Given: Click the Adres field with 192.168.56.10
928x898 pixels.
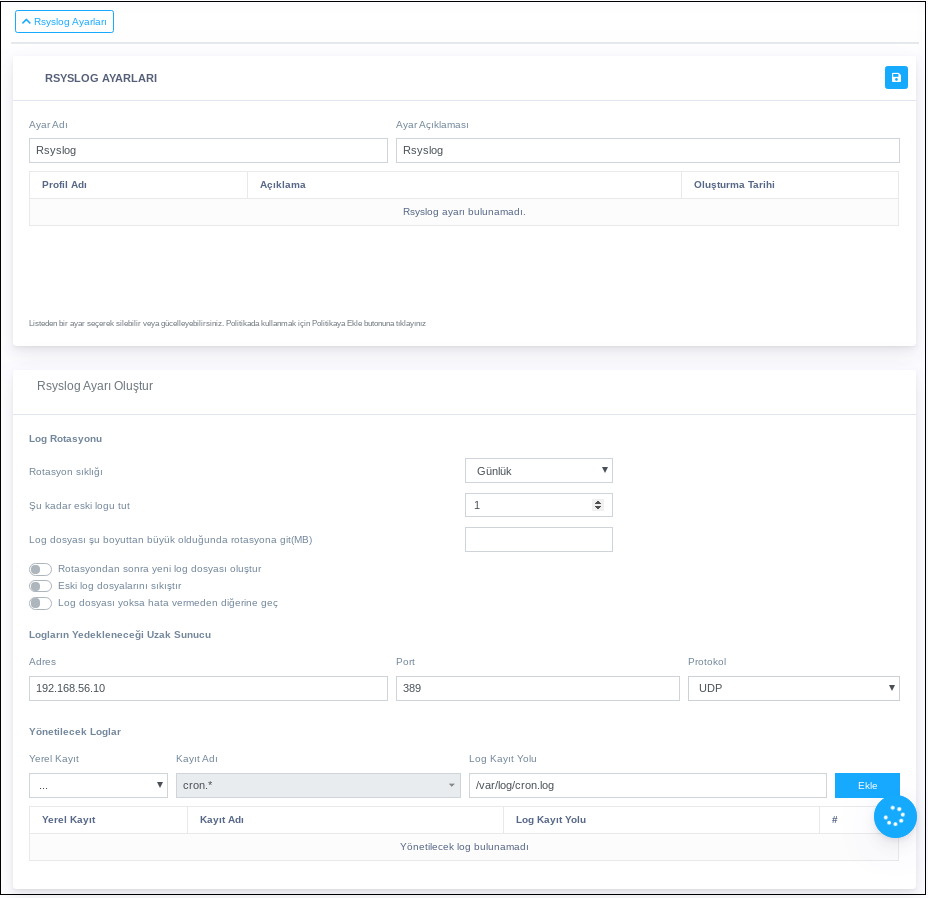Looking at the screenshot, I should (208, 688).
